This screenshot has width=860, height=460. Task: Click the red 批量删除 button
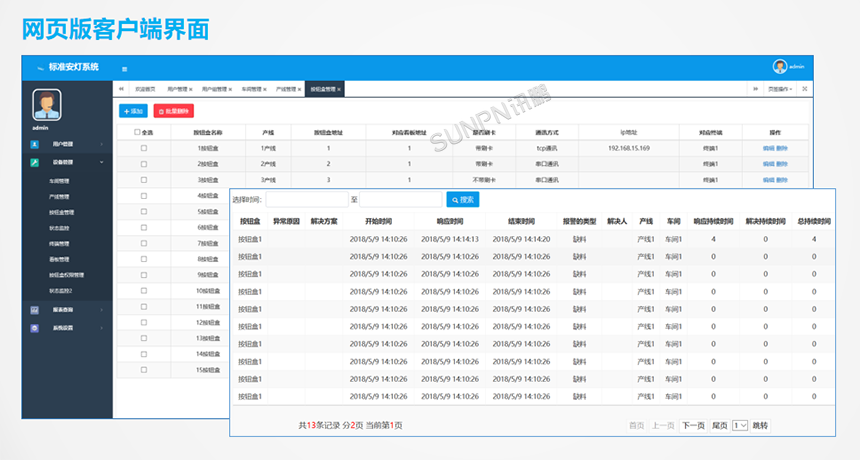click(174, 111)
